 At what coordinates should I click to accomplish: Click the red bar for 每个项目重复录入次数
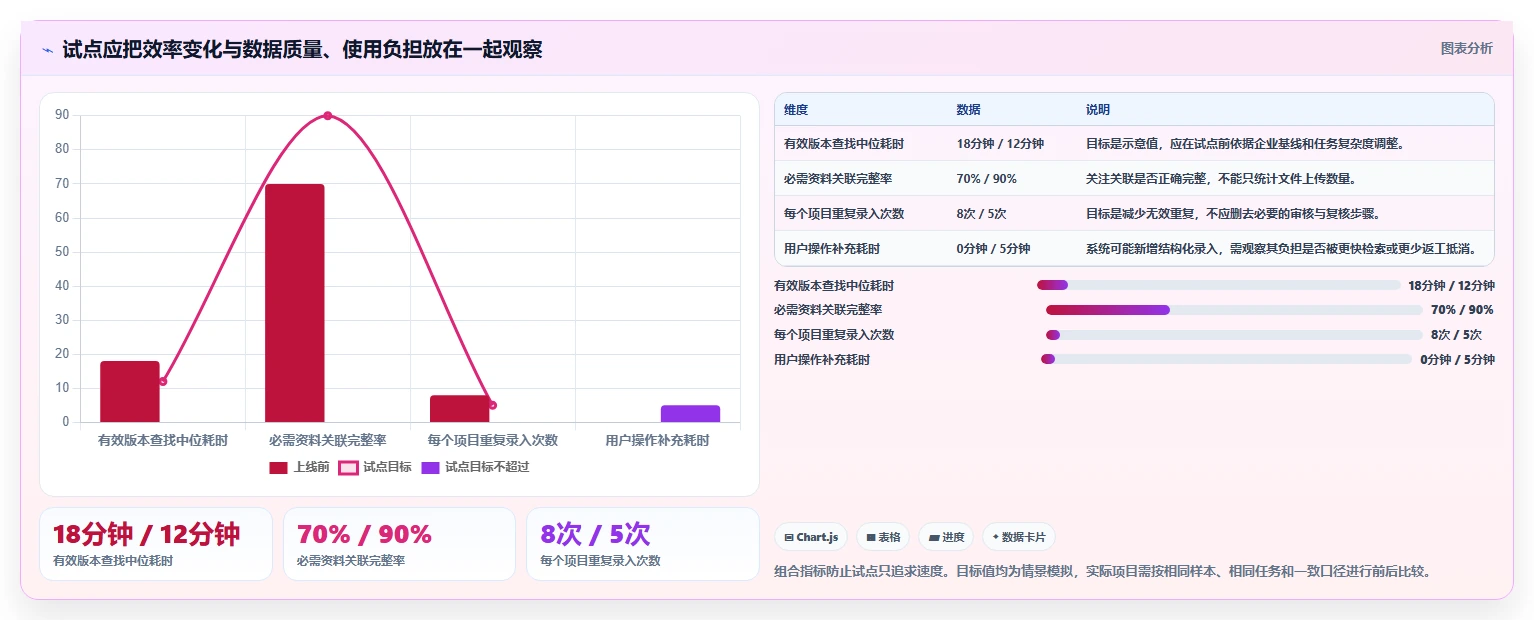click(459, 408)
